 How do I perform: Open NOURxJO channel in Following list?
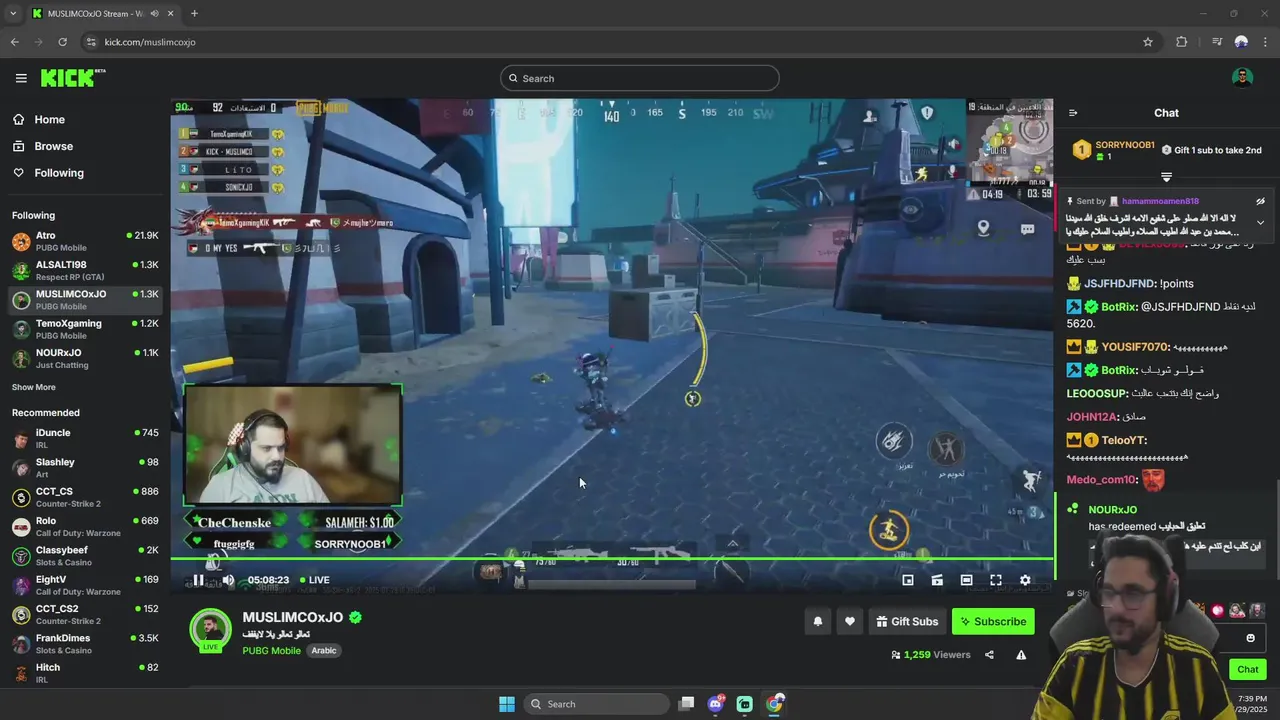click(x=85, y=358)
